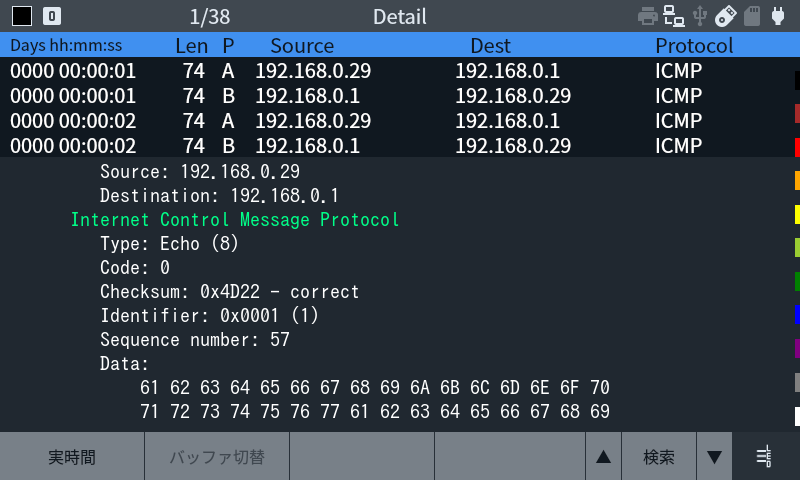
Task: Click the バッファ切替 button
Action: click(217, 456)
